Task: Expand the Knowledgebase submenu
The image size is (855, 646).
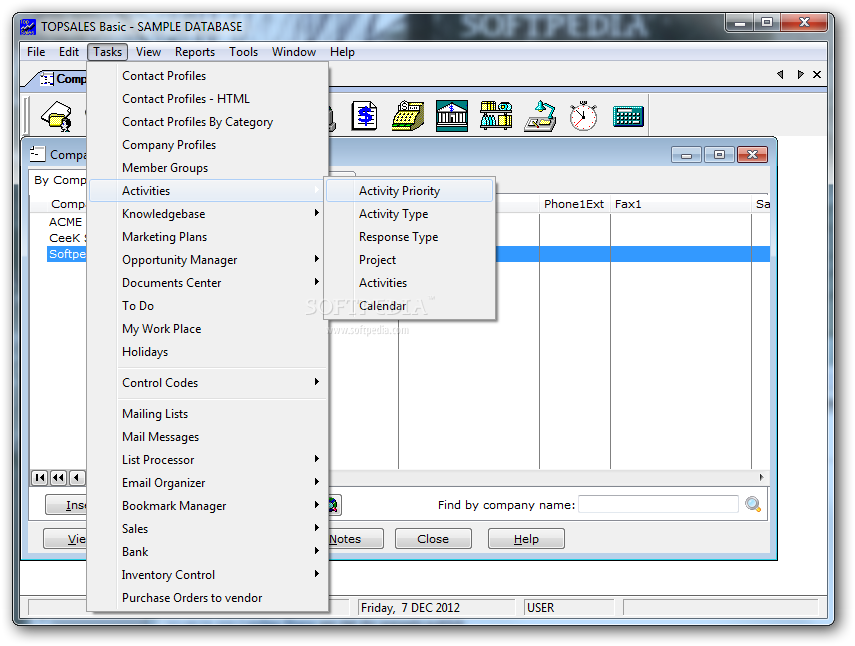Action: click(316, 213)
